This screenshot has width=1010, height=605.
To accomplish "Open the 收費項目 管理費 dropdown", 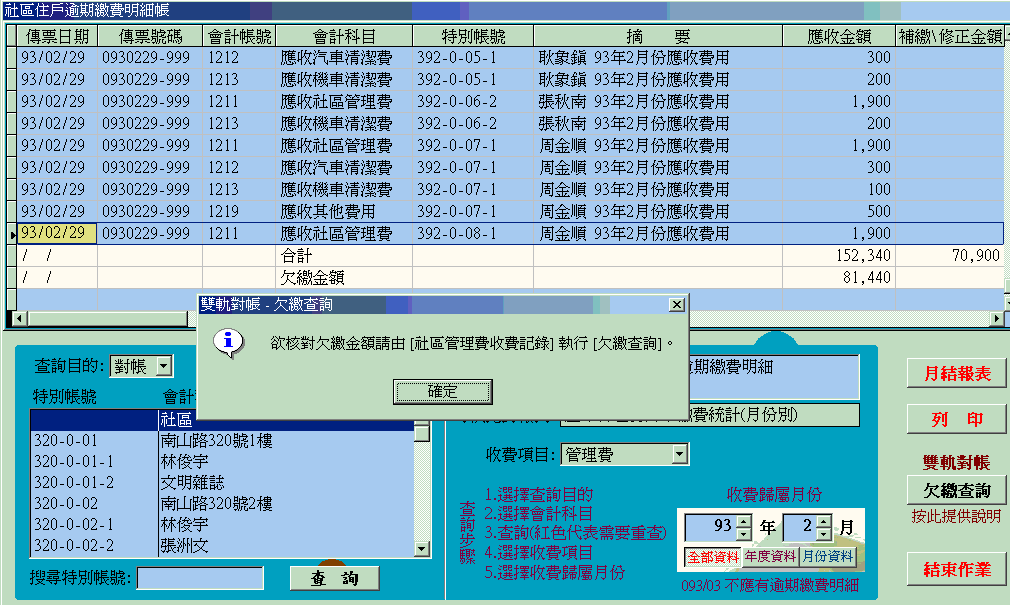I will 680,454.
